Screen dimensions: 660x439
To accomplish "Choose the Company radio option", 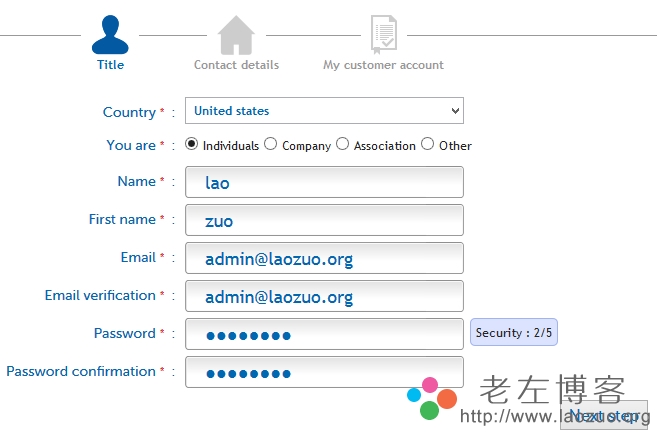I will tap(270, 144).
